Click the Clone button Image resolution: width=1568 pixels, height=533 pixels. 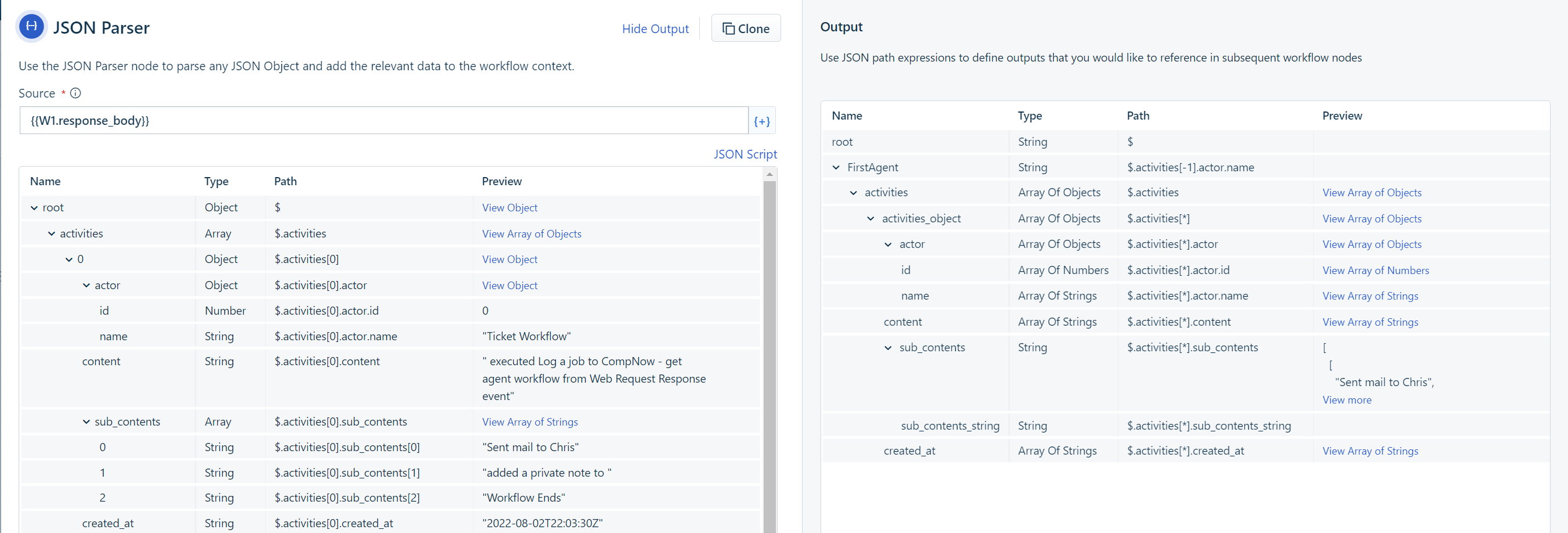point(746,28)
